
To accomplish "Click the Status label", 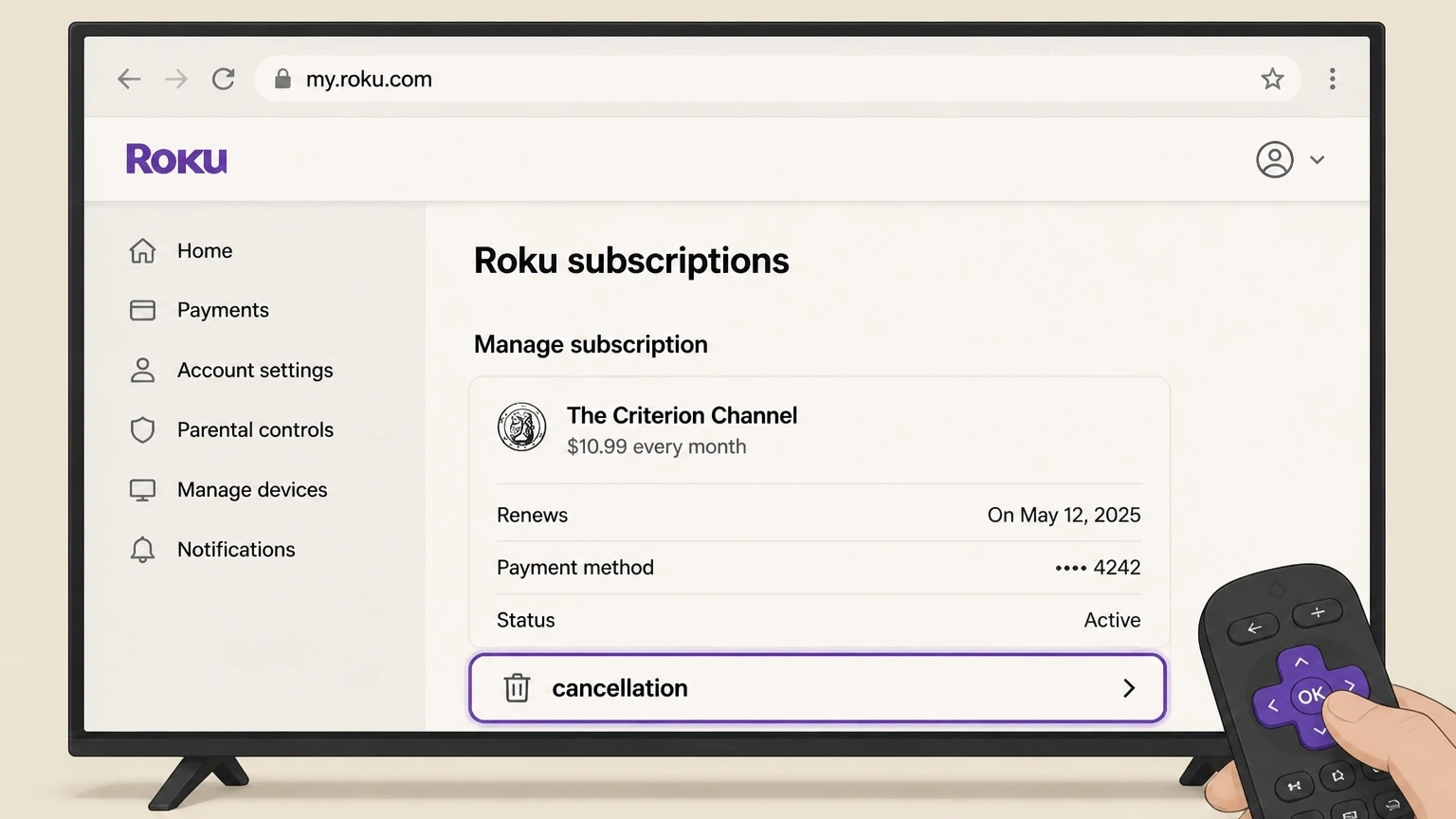I will click(526, 620).
